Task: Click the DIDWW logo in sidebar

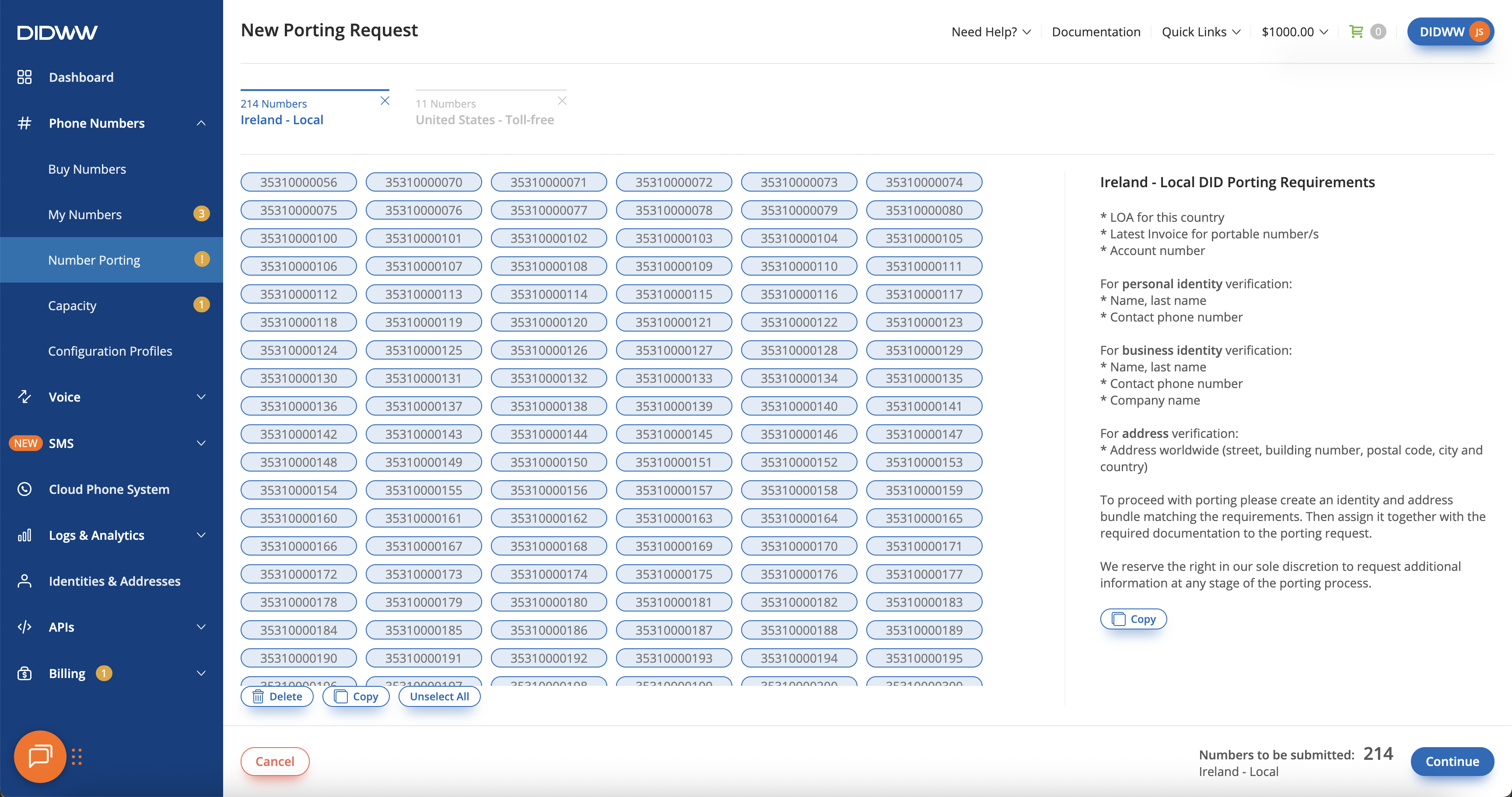Action: 57,32
